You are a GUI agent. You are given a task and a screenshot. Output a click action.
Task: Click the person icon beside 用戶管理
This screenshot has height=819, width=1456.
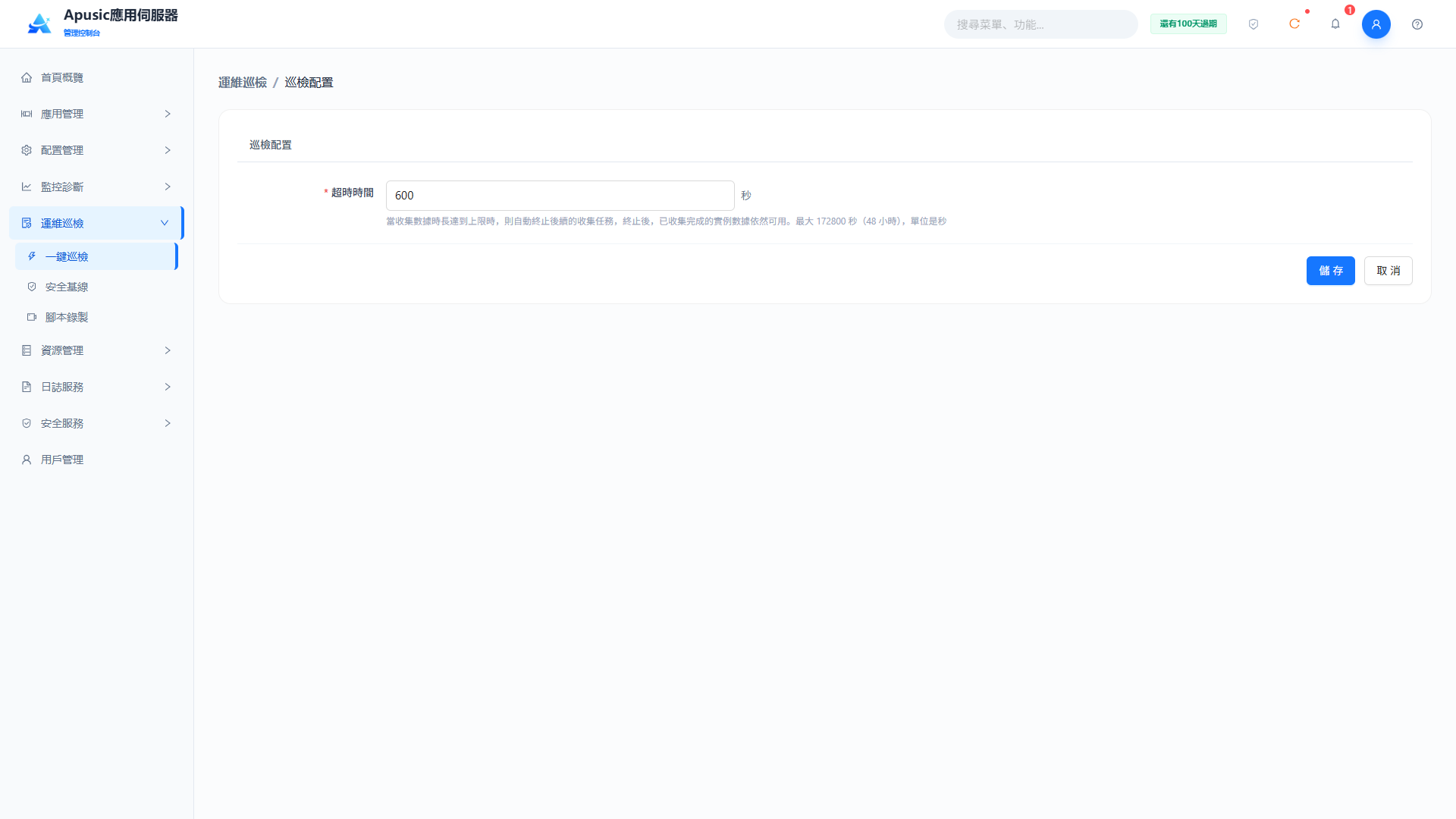pyautogui.click(x=27, y=460)
